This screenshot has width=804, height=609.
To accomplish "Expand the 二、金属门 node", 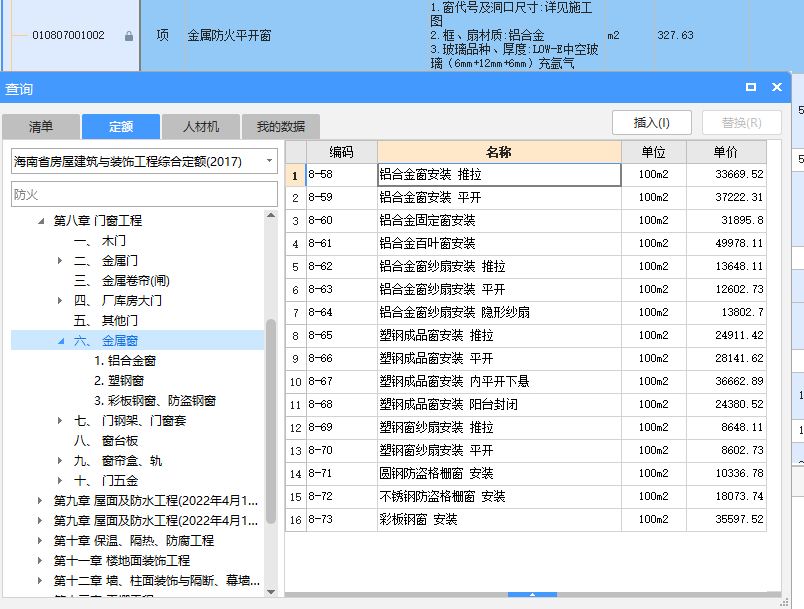I will (60, 261).
